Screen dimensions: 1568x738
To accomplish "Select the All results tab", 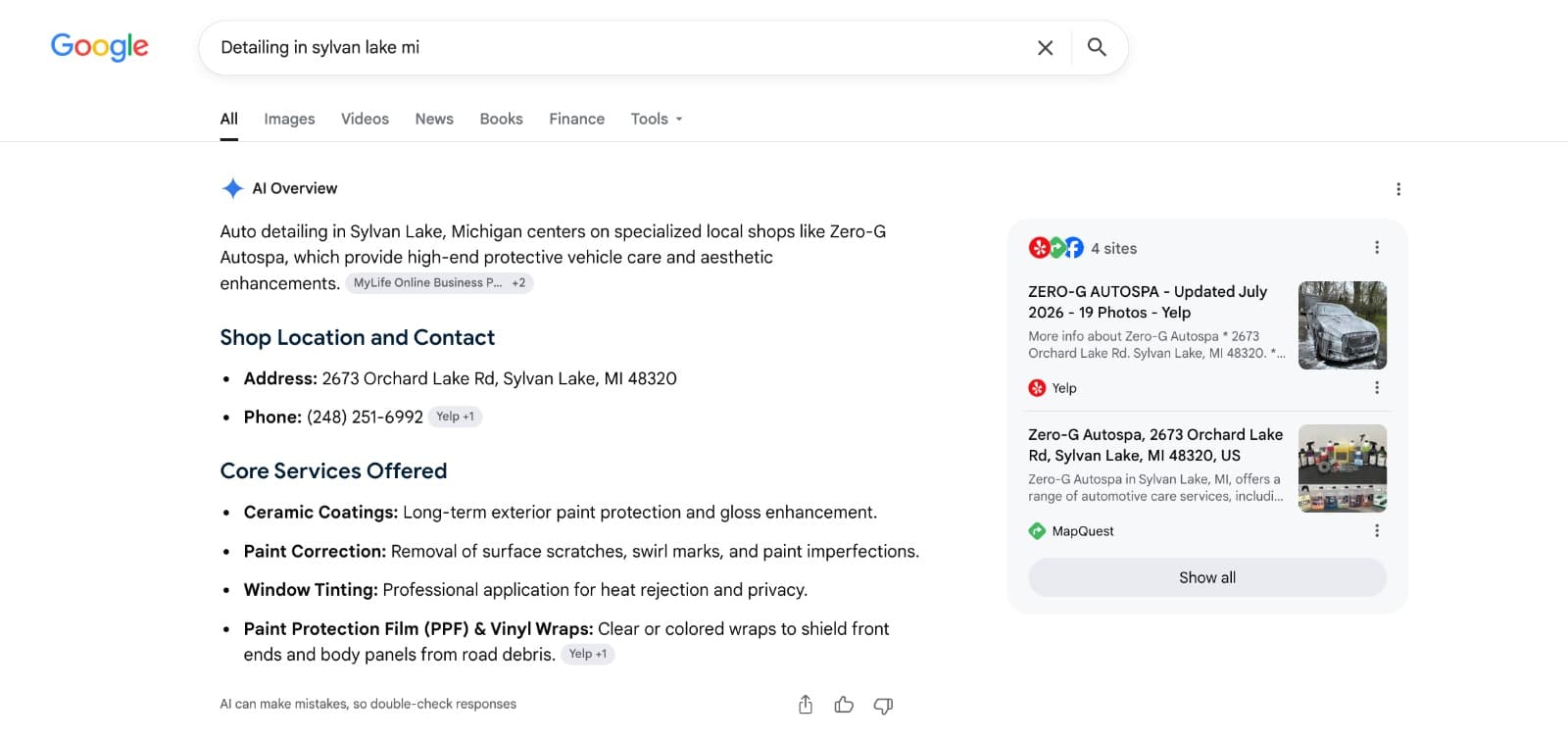I will coord(229,119).
